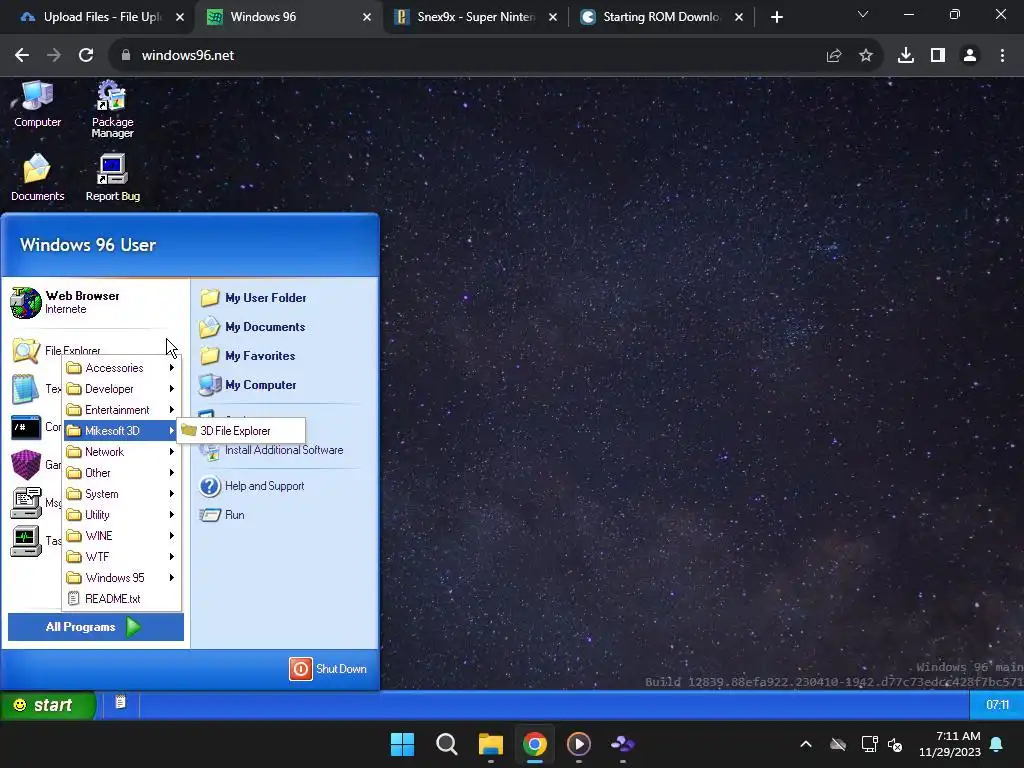Toggle Chrome side panel

tap(938, 56)
